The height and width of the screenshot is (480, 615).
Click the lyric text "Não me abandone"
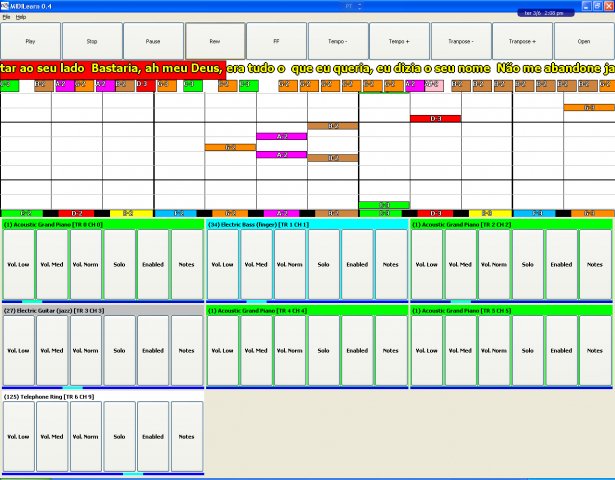pos(549,68)
